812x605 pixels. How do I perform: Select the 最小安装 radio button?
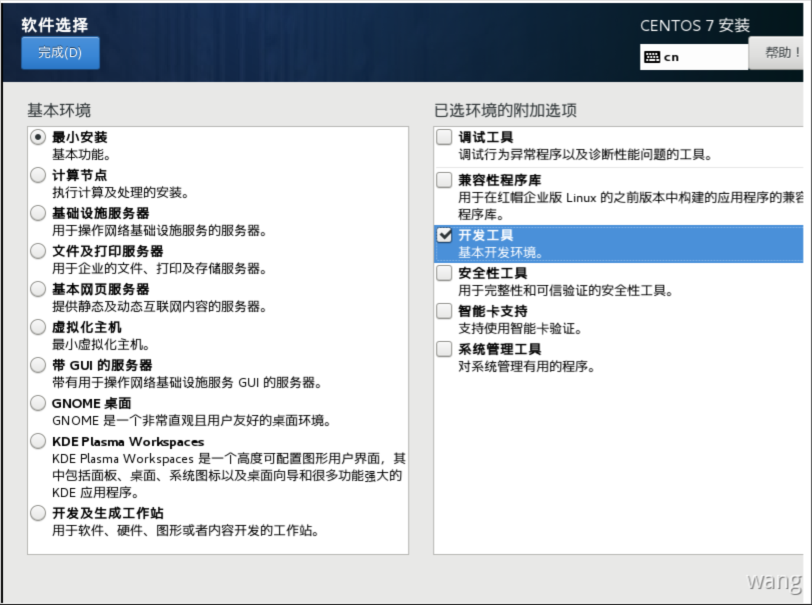tap(38, 137)
